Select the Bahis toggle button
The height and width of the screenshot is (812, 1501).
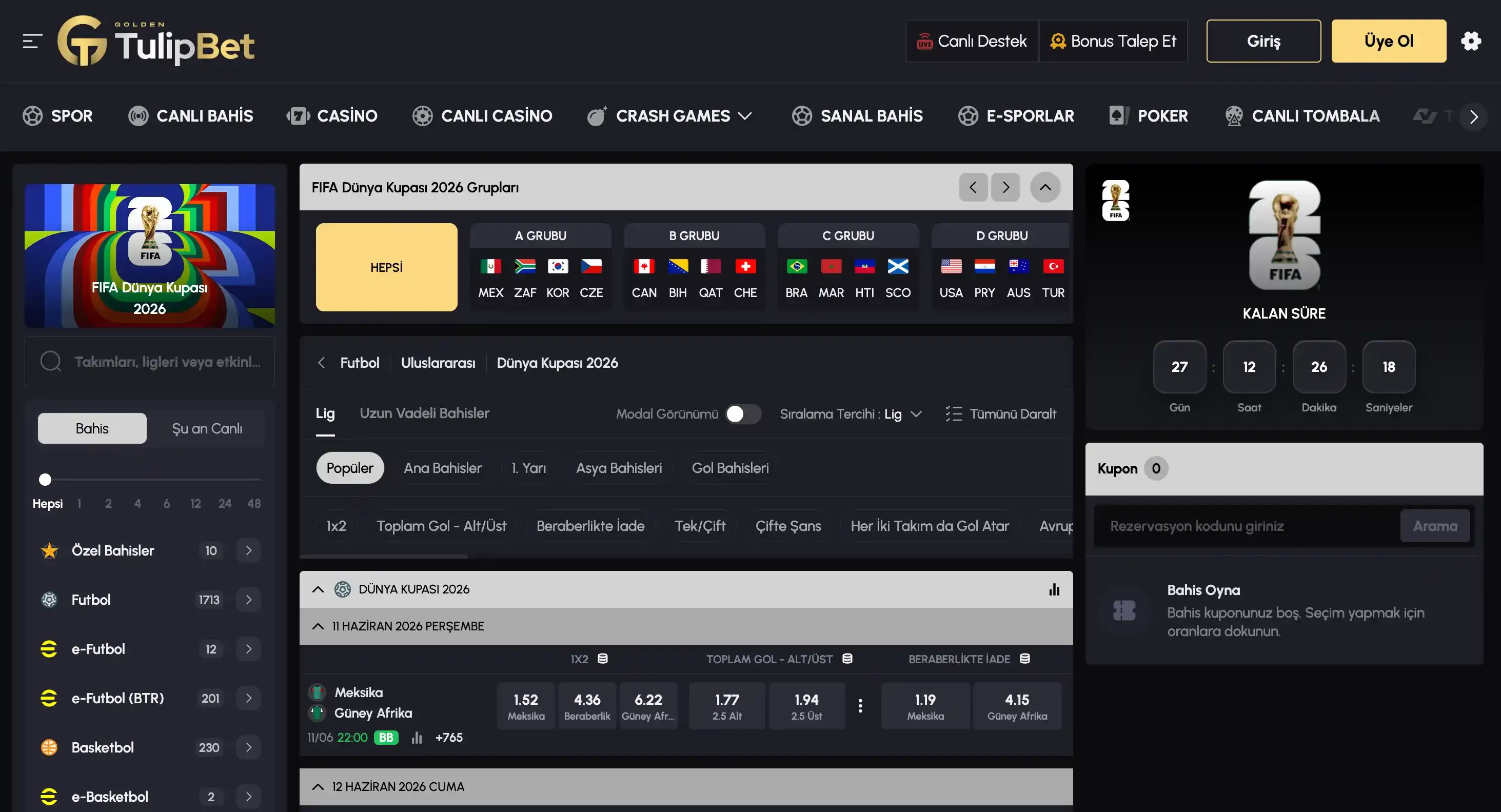(x=92, y=428)
